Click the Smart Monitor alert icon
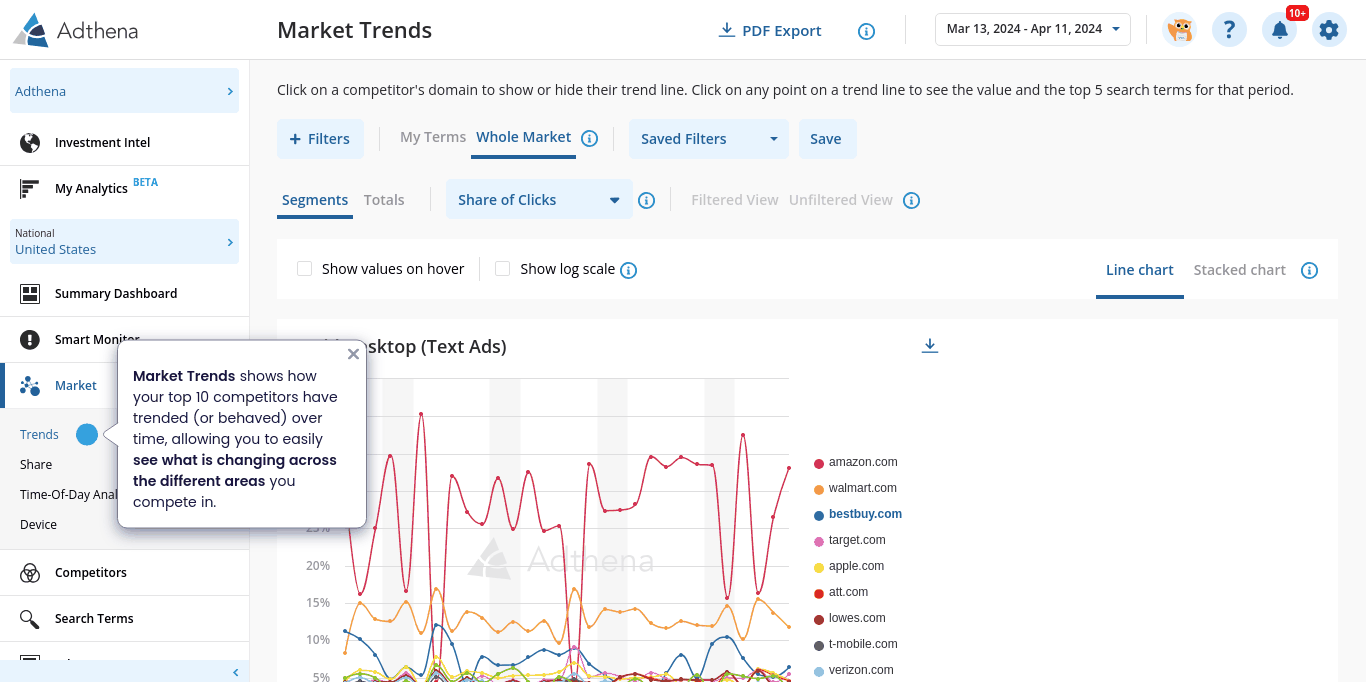Image resolution: width=1366 pixels, height=682 pixels. (x=30, y=340)
